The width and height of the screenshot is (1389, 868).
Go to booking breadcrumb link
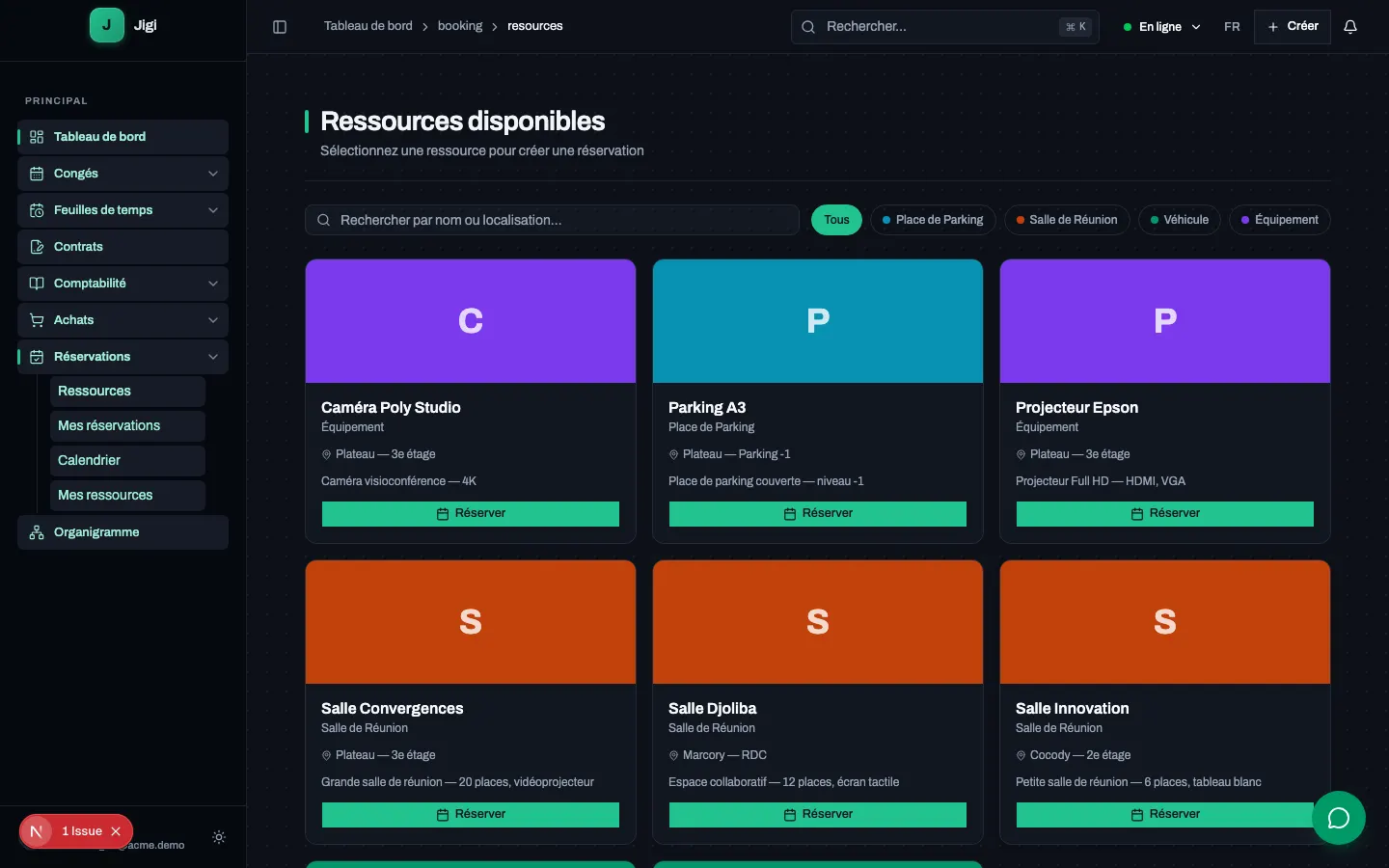pyautogui.click(x=460, y=26)
